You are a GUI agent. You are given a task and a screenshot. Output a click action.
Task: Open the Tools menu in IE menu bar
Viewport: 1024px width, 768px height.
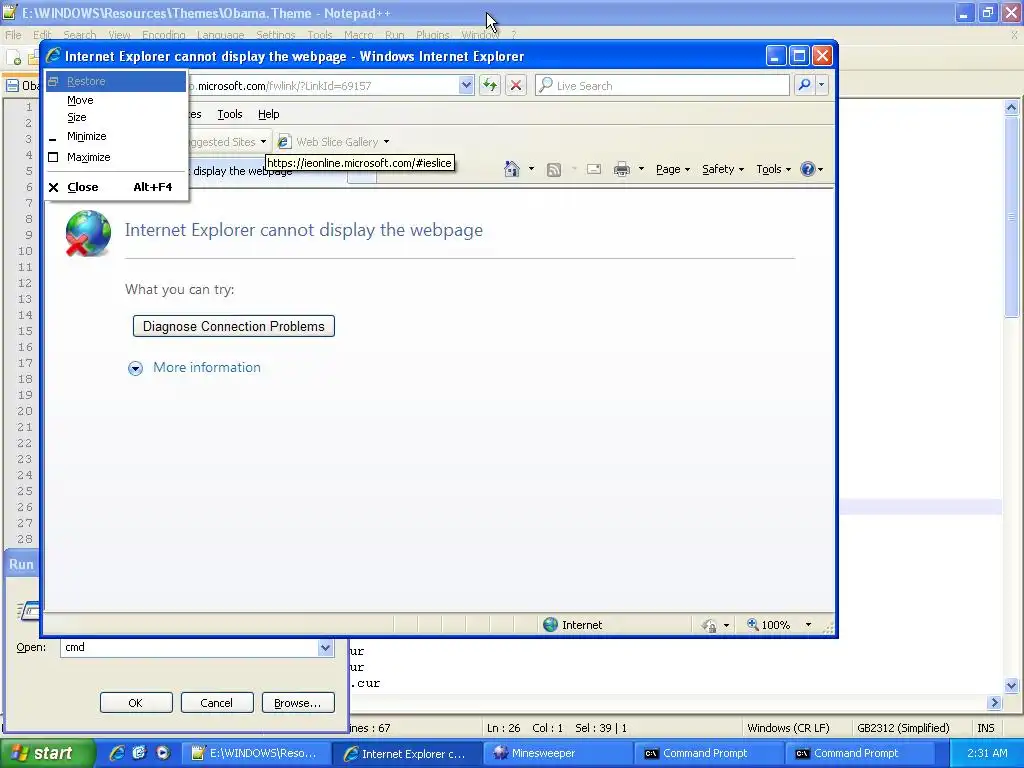pyautogui.click(x=230, y=114)
